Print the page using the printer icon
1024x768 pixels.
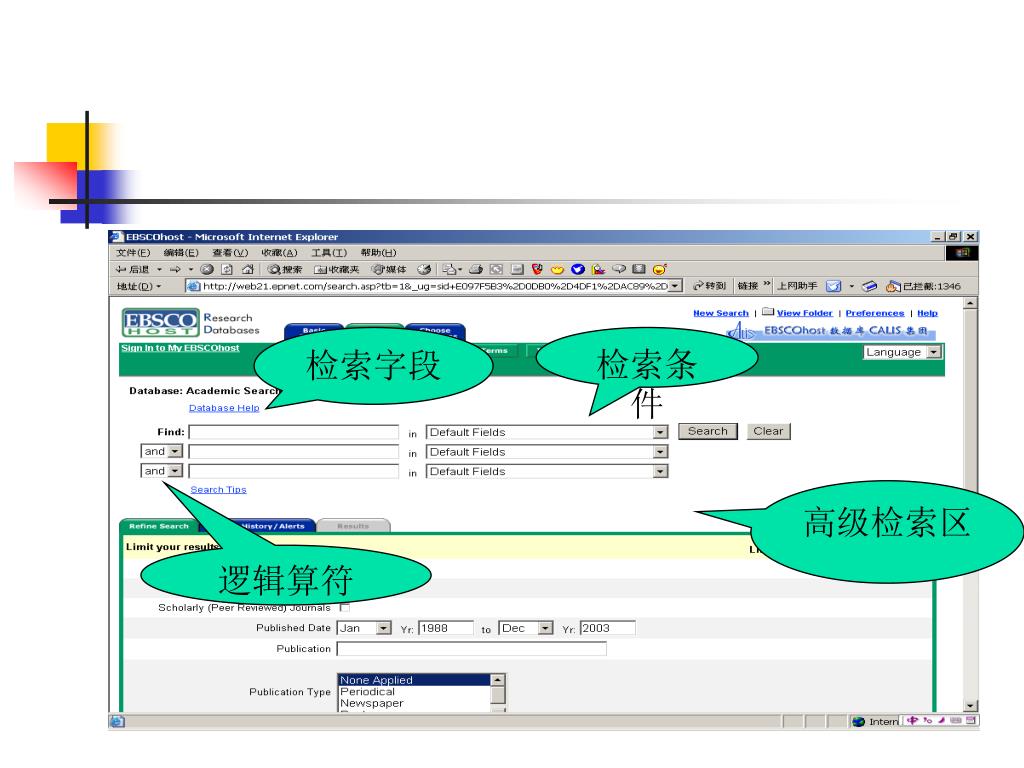click(x=476, y=269)
